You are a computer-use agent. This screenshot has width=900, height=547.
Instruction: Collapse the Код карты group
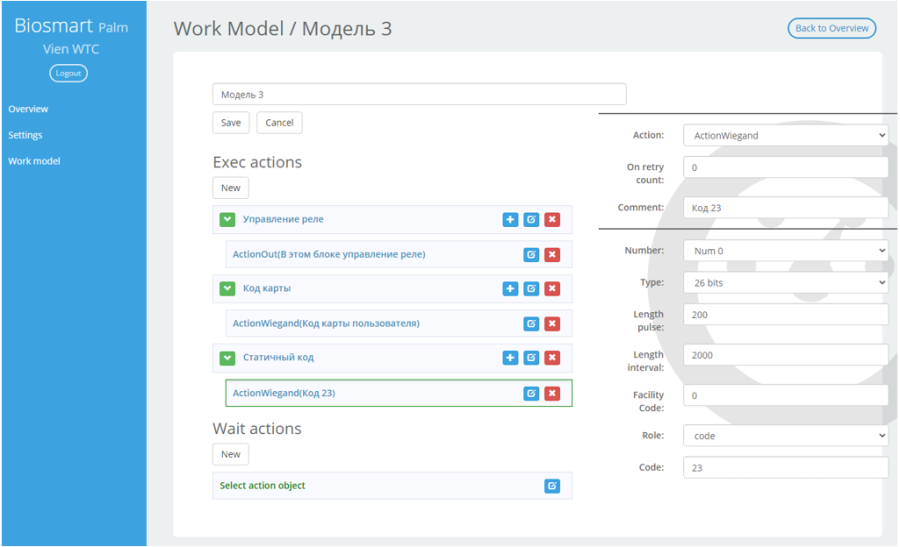pos(227,289)
